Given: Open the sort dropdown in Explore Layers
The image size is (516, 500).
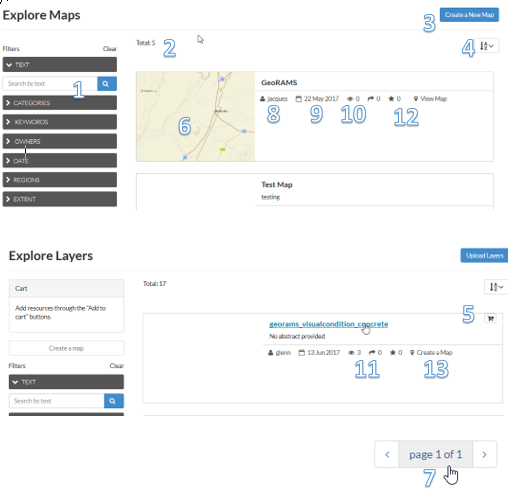Looking at the screenshot, I should 496,287.
